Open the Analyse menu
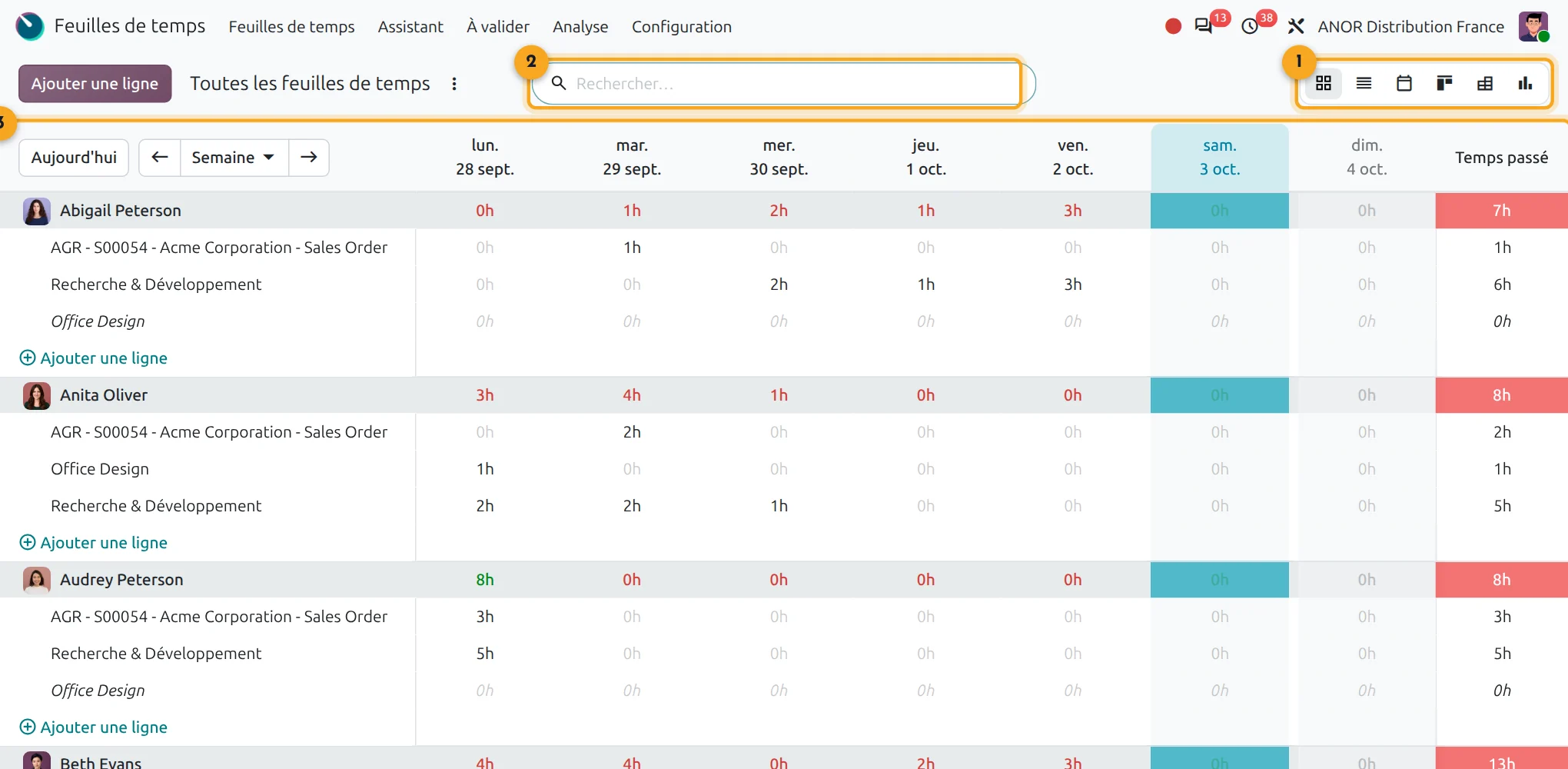The image size is (1568, 769). (580, 26)
